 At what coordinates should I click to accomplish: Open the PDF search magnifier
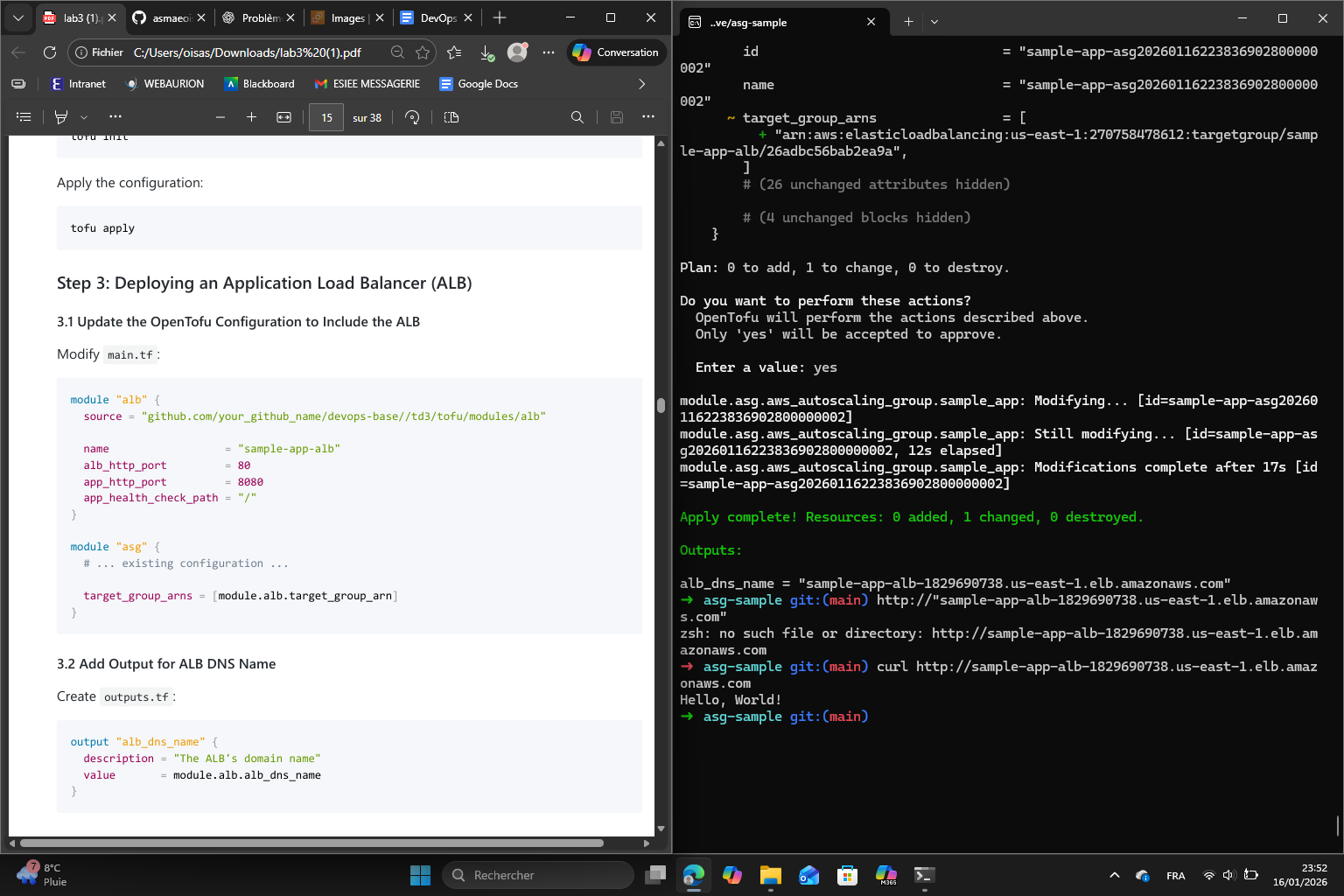tap(577, 117)
